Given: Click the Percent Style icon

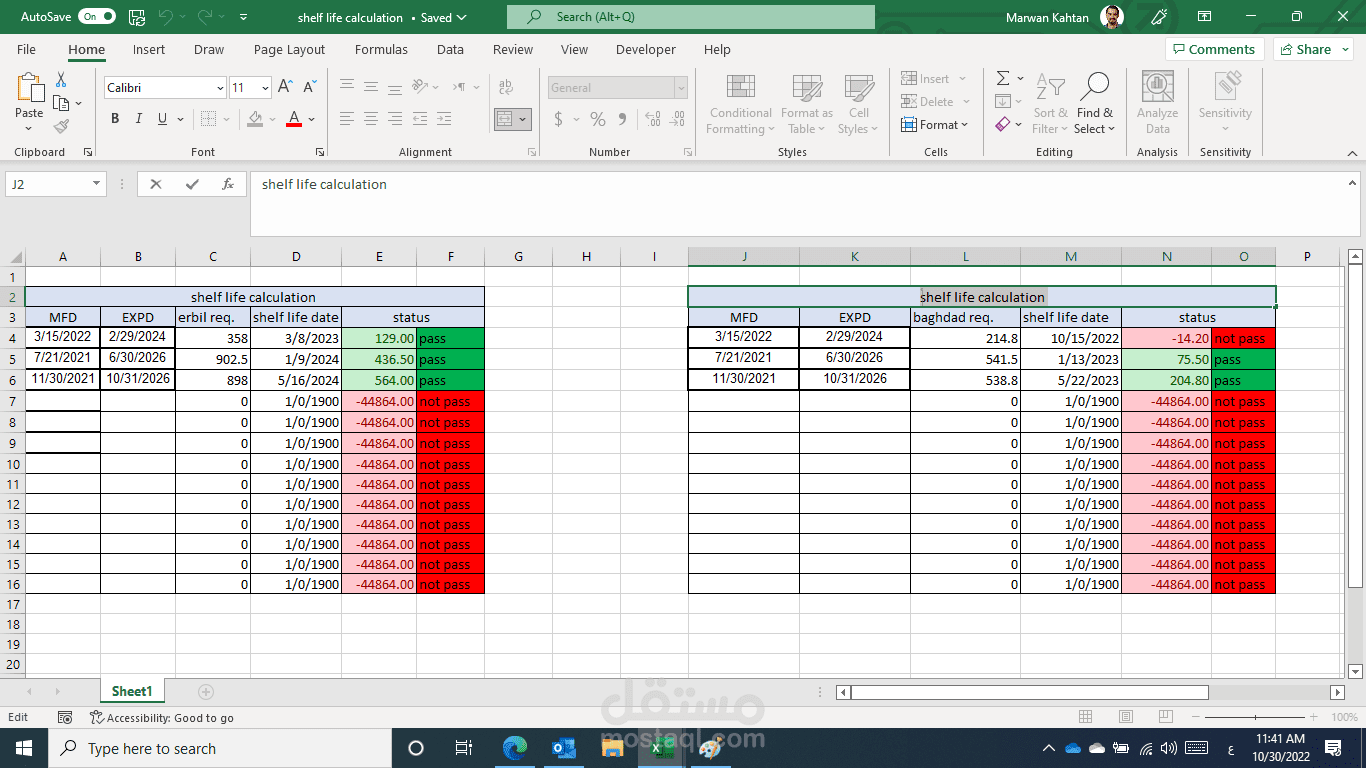Looking at the screenshot, I should 598,119.
